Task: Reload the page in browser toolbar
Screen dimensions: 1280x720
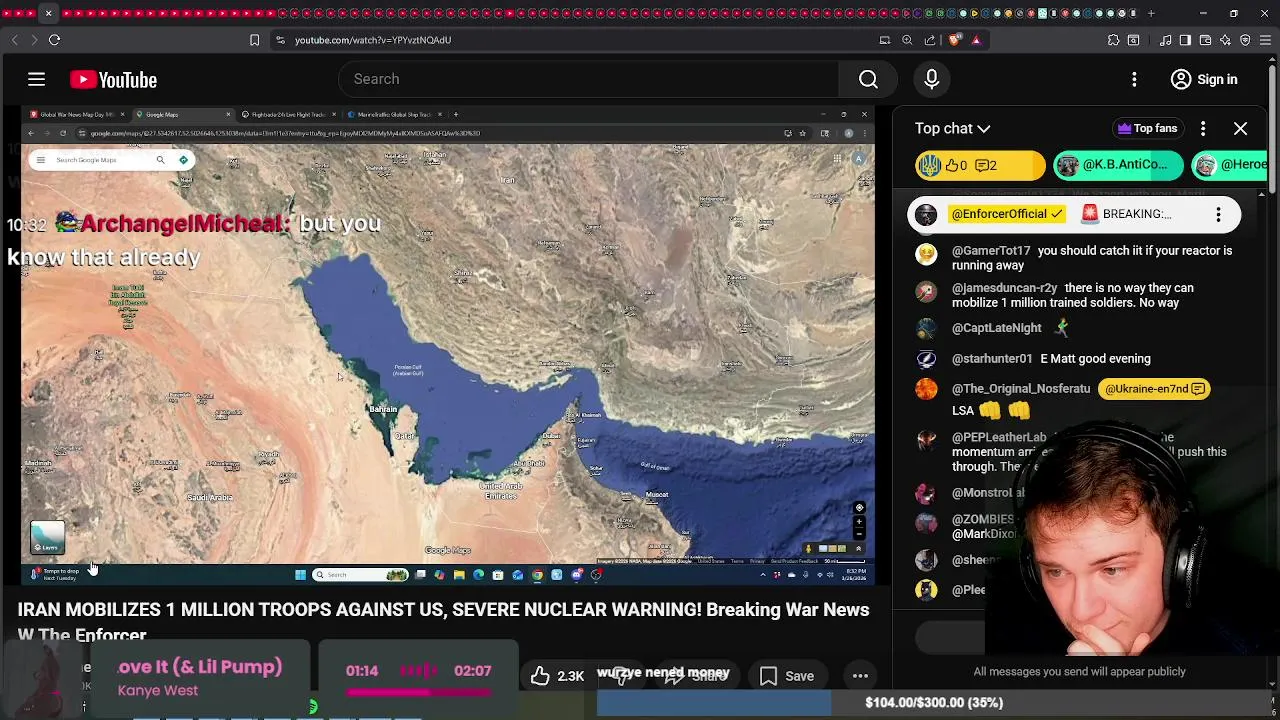Action: pos(54,40)
